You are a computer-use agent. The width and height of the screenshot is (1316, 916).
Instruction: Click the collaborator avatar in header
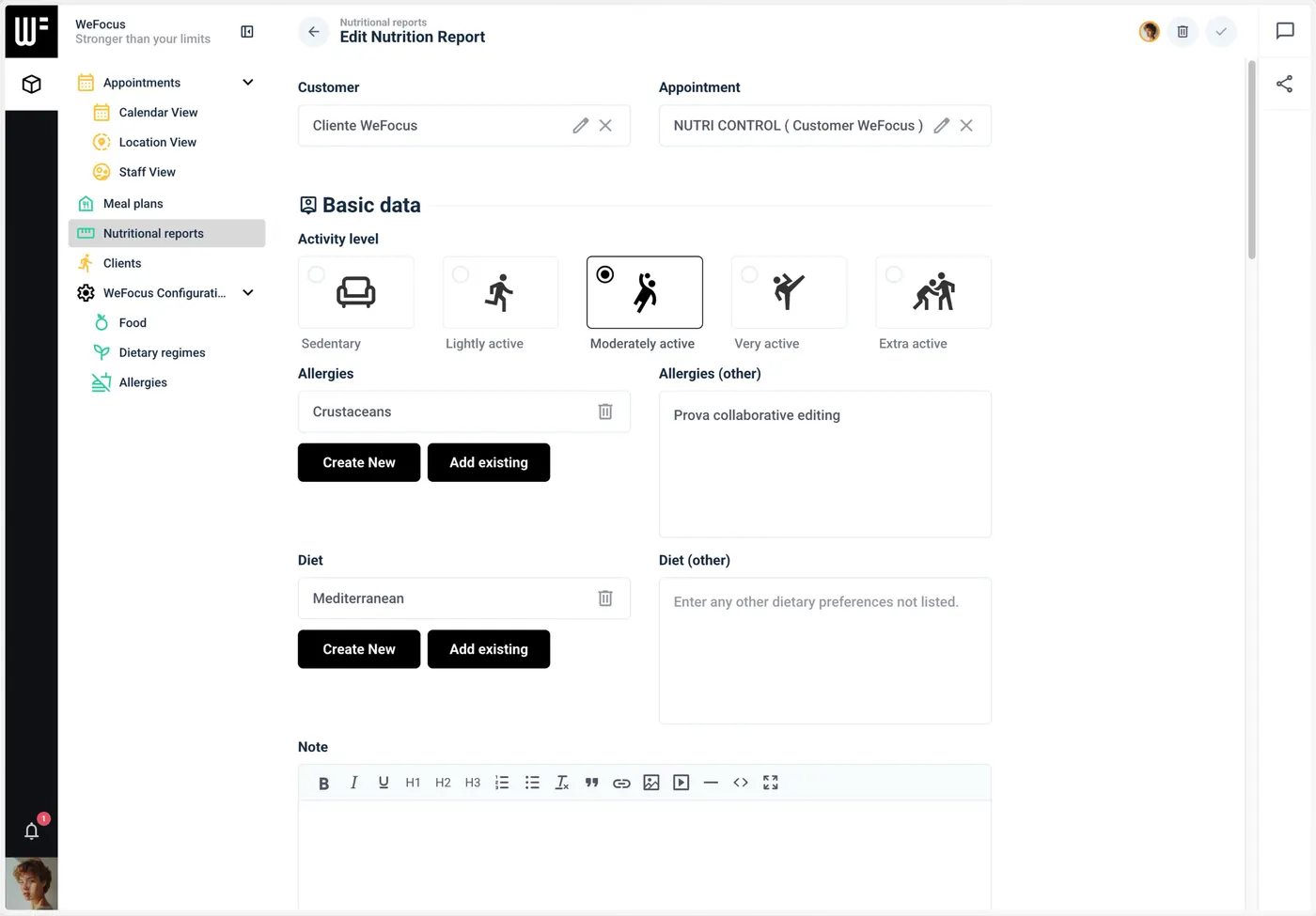pyautogui.click(x=1149, y=32)
